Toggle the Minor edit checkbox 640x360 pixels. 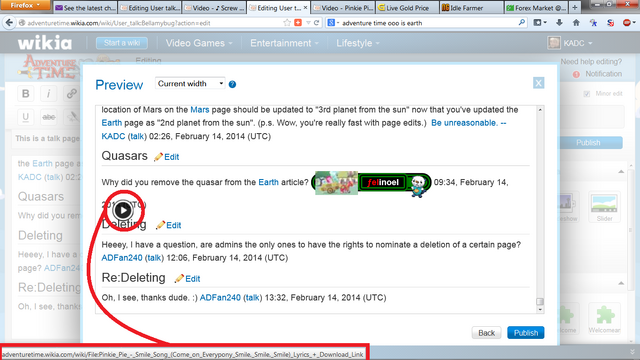587,94
